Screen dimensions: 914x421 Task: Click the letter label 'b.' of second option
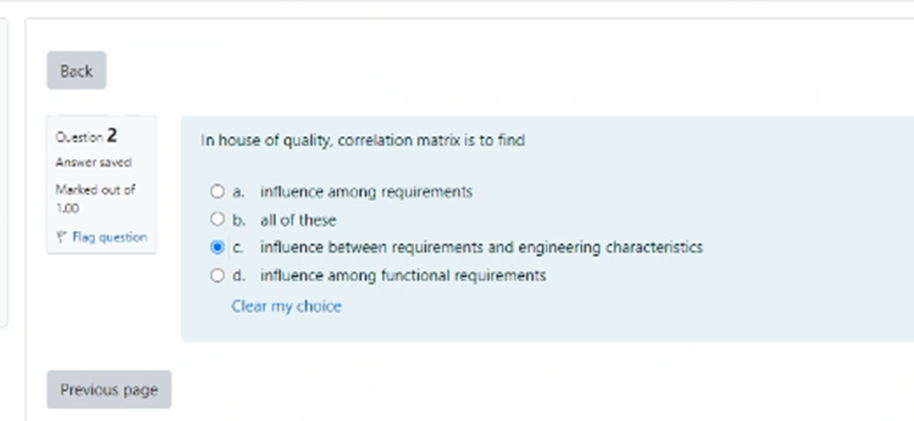[239, 219]
